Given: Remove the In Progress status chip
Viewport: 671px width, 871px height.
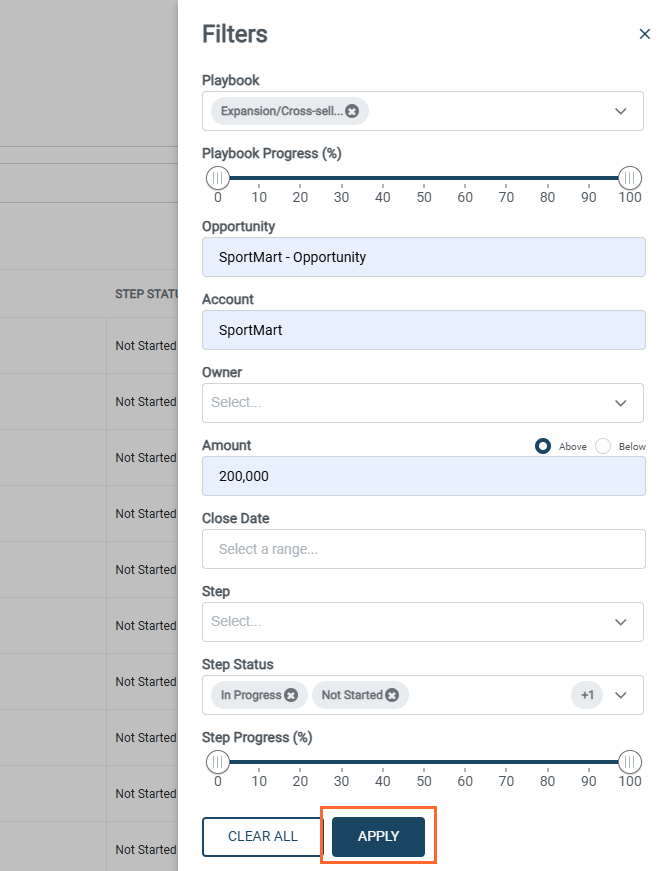Looking at the screenshot, I should coord(290,695).
